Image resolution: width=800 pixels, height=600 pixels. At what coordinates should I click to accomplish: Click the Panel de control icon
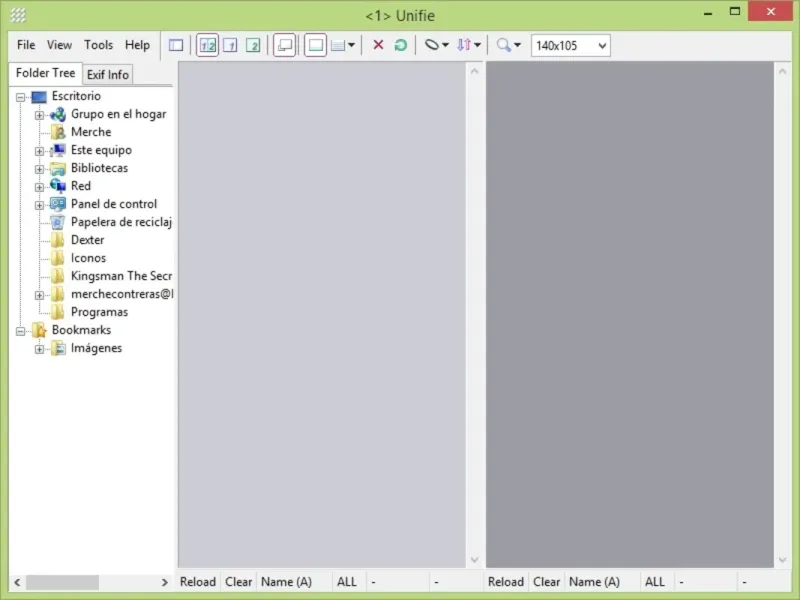point(58,204)
